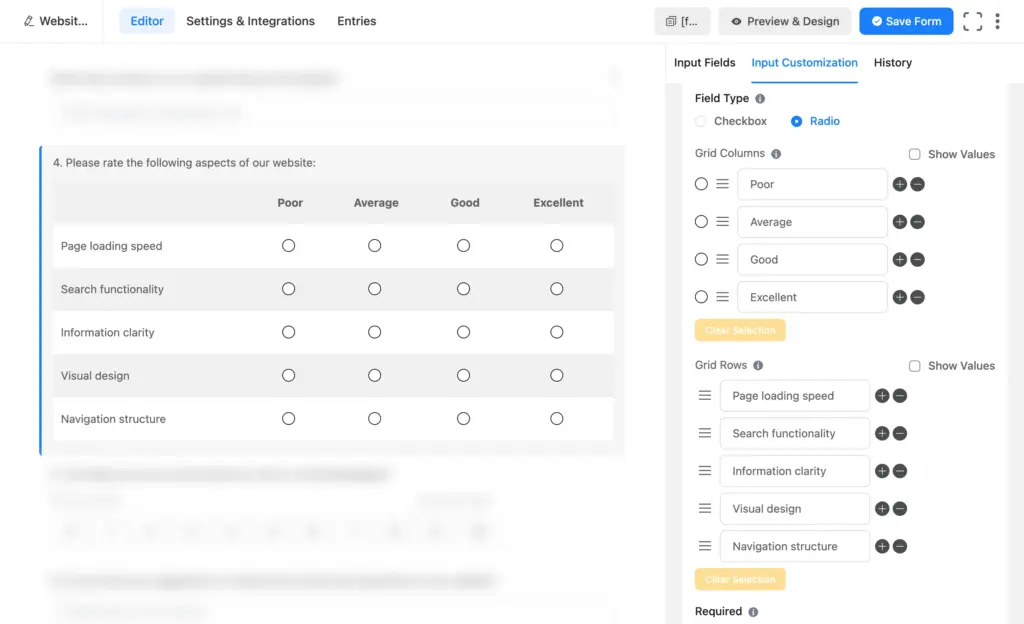Click the Save Form button

click(906, 22)
